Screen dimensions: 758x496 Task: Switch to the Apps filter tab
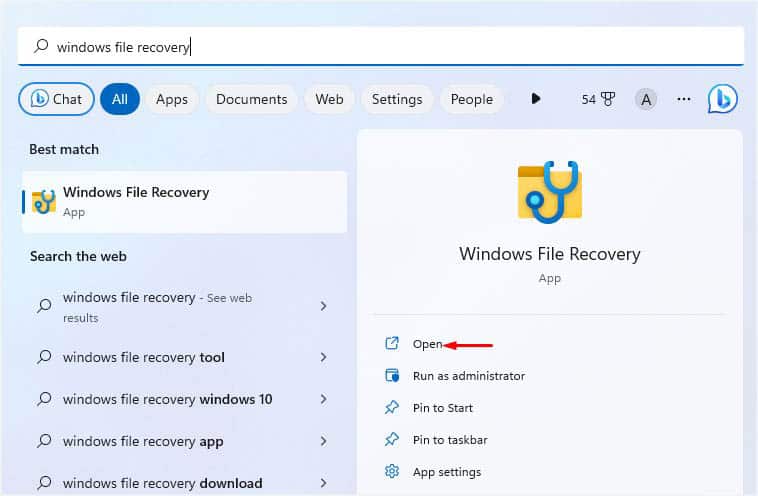pyautogui.click(x=172, y=99)
